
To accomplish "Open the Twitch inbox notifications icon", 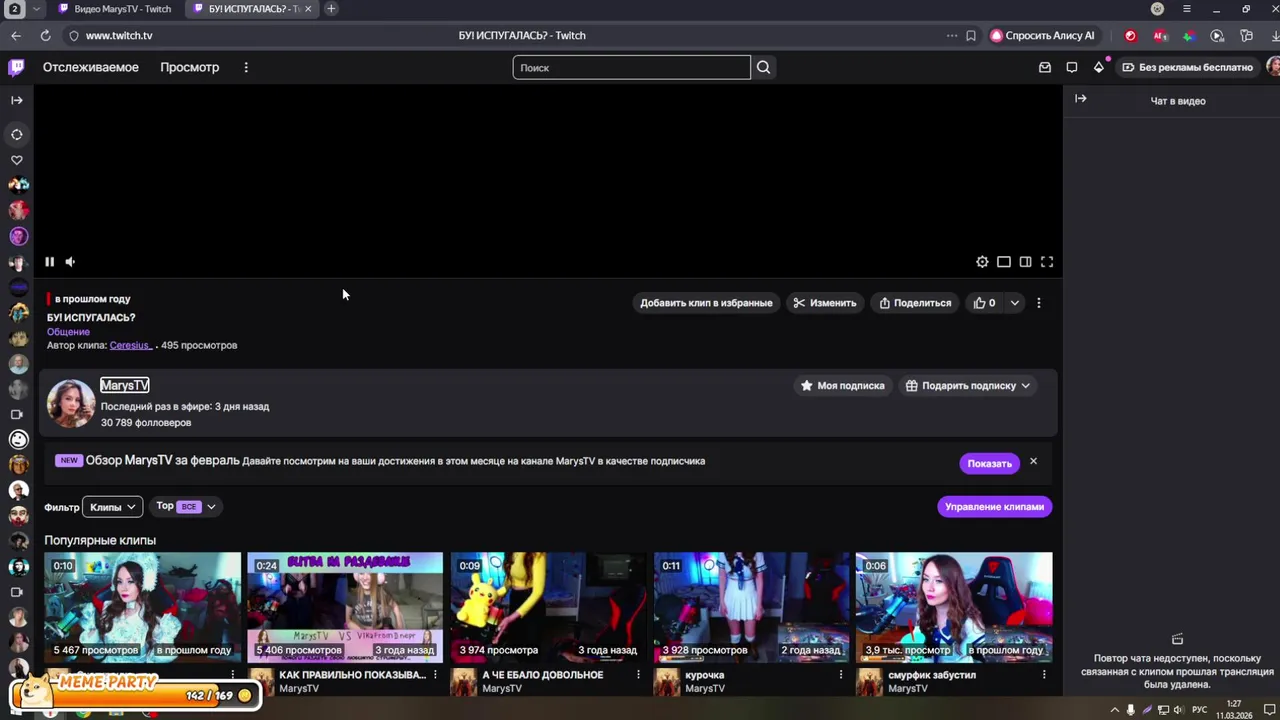I will pyautogui.click(x=1045, y=67).
